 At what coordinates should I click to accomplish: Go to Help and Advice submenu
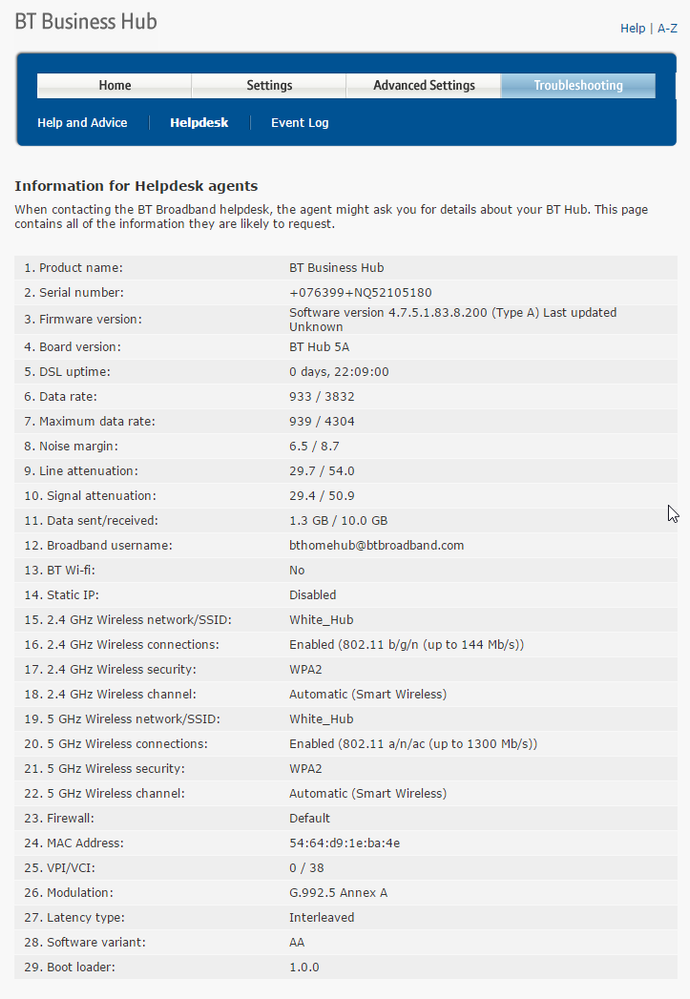[x=82, y=123]
